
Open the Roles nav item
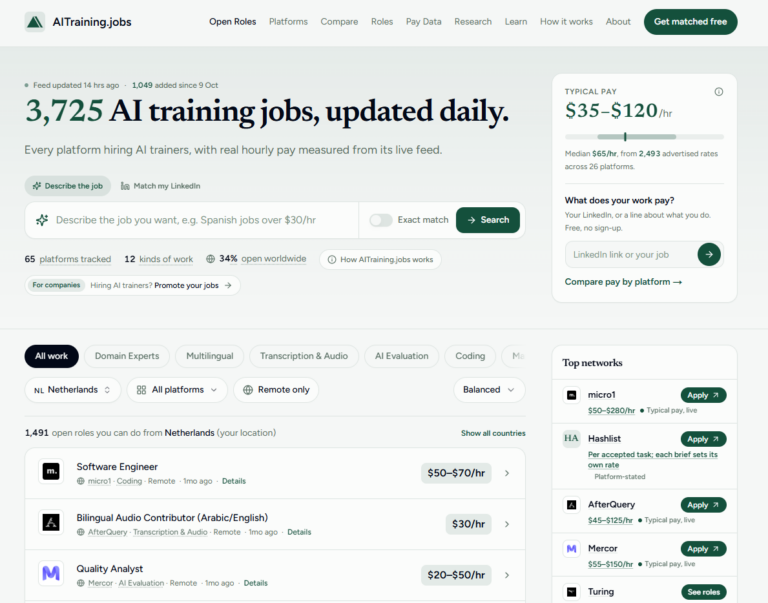(x=382, y=22)
